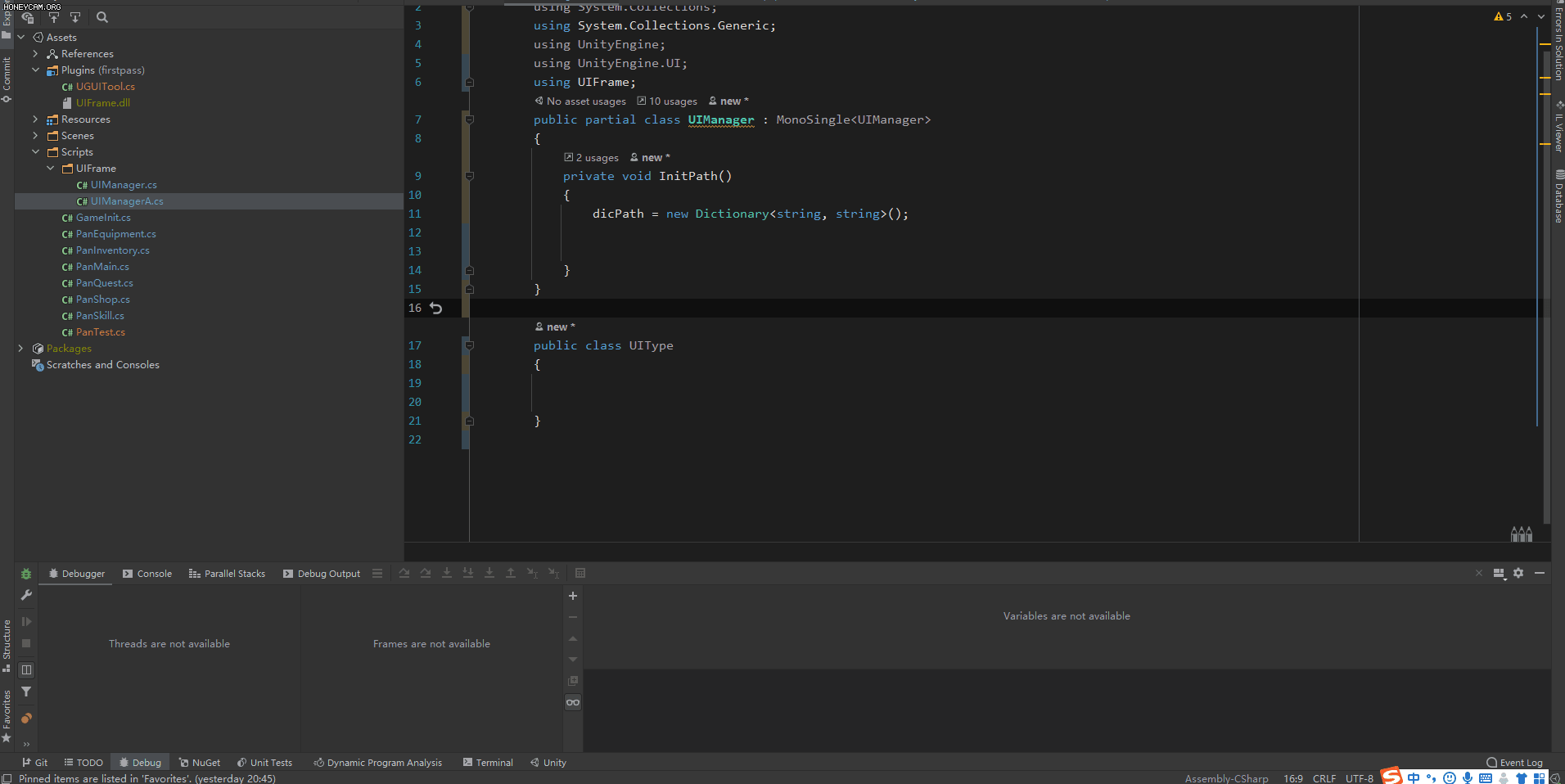The height and width of the screenshot is (784, 1565).
Task: Toggle Sogou Chinese/English mode 中 icon
Action: (x=1414, y=778)
